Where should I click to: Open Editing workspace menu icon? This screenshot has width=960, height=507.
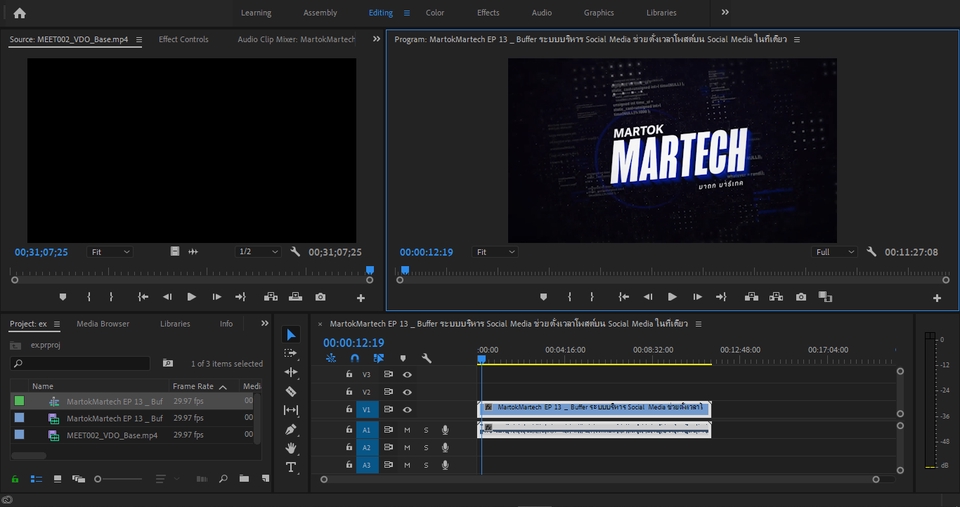(x=407, y=13)
